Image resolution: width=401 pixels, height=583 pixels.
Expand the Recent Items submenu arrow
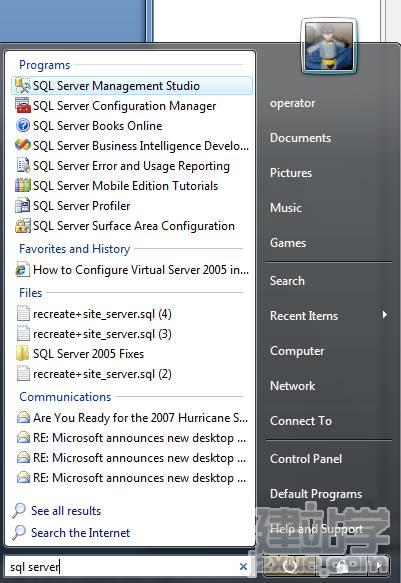click(385, 315)
